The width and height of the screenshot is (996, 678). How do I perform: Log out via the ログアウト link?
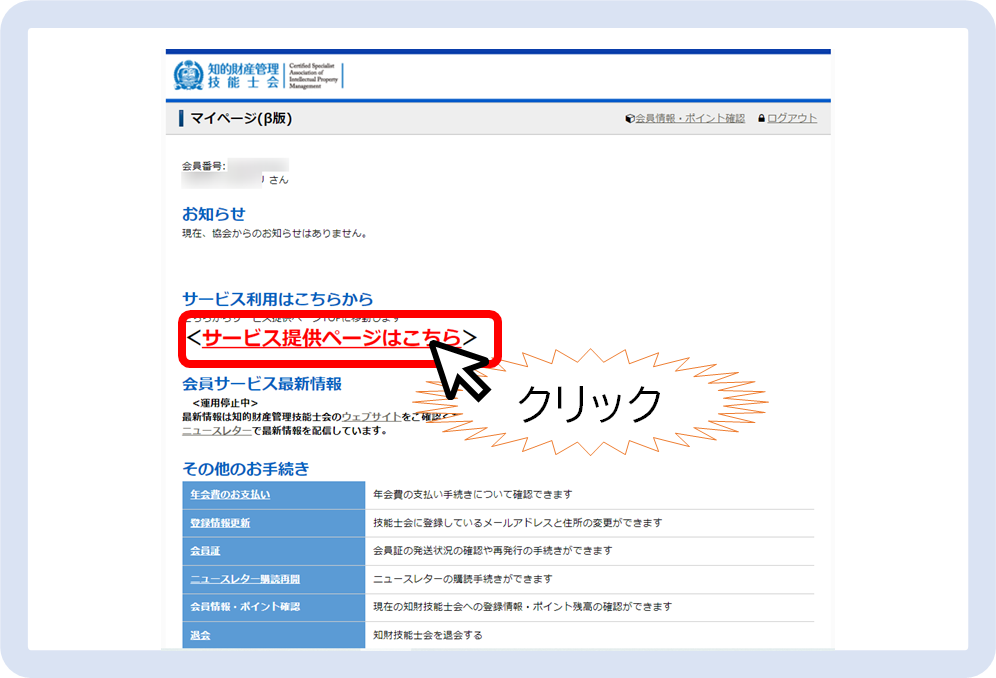791,118
